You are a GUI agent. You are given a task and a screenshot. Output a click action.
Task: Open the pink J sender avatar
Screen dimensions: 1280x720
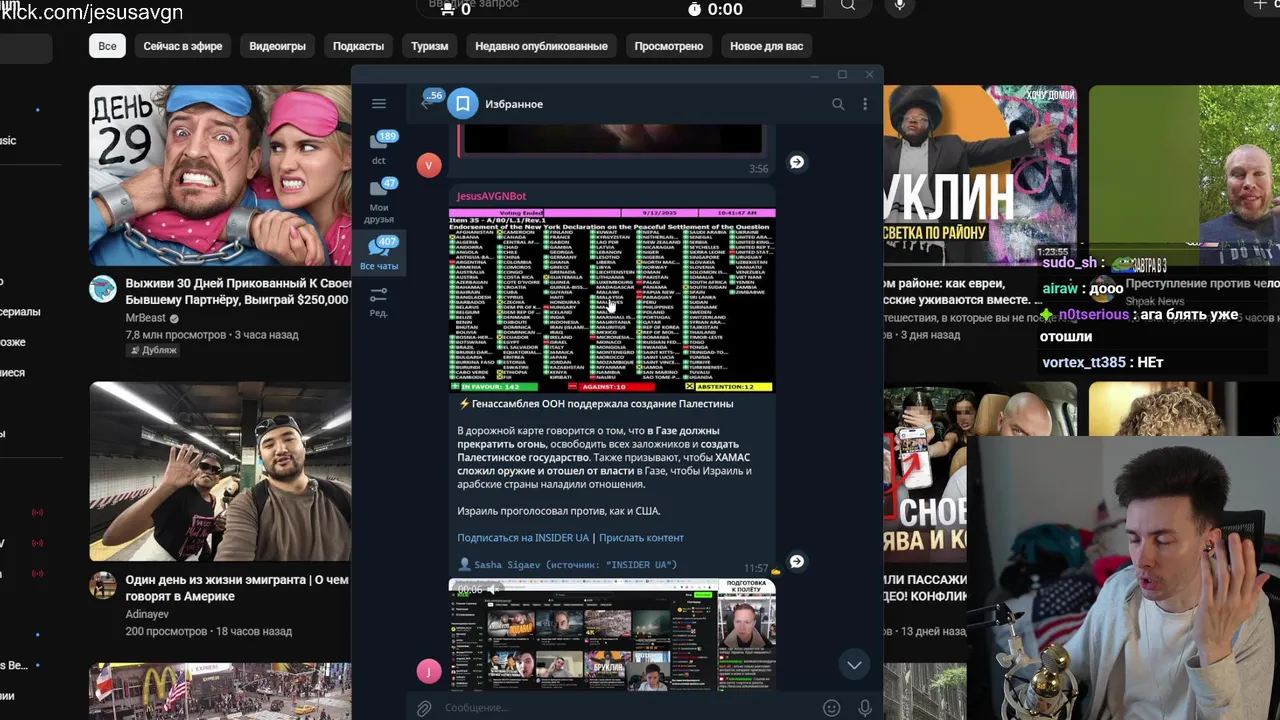429,671
